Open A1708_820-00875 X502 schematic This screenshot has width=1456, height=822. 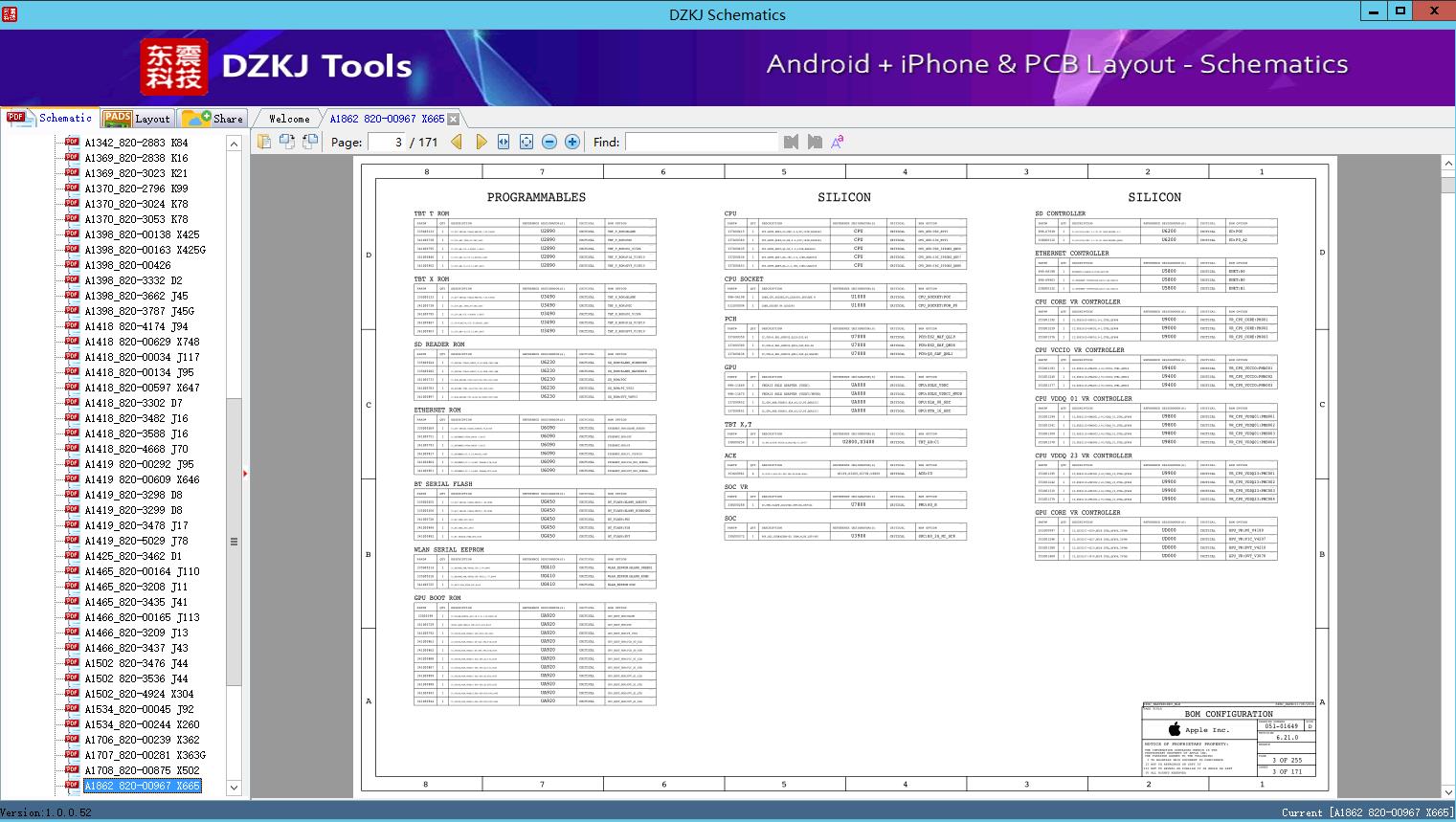coord(142,770)
